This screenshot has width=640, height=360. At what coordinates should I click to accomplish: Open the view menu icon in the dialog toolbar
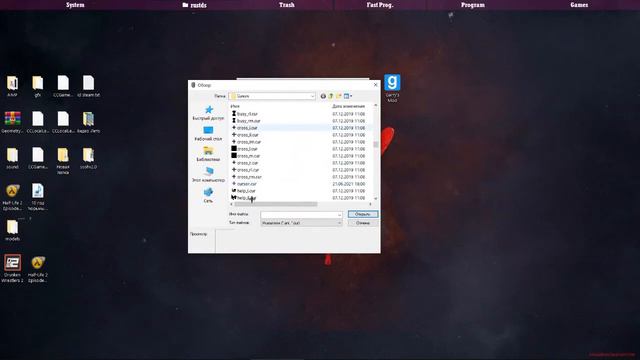(x=347, y=96)
